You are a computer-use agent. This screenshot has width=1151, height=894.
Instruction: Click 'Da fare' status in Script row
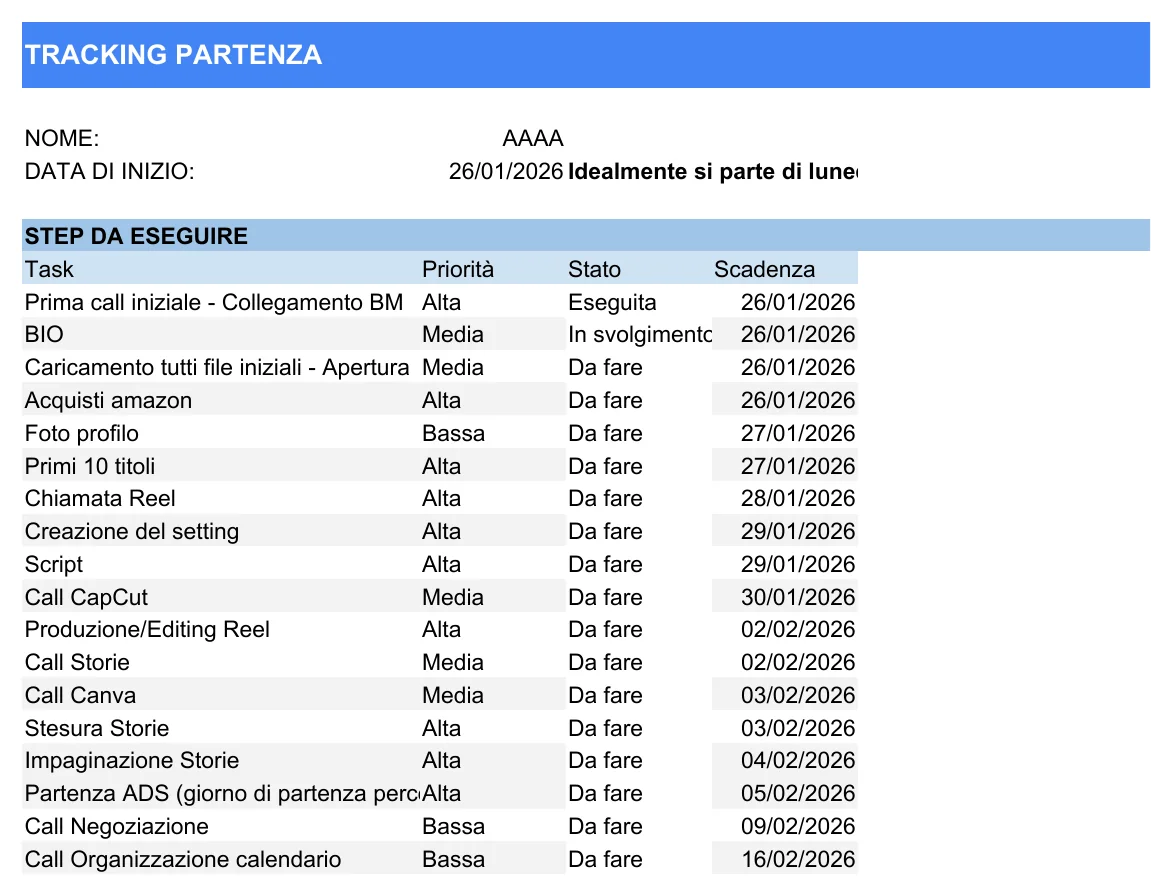click(x=638, y=564)
